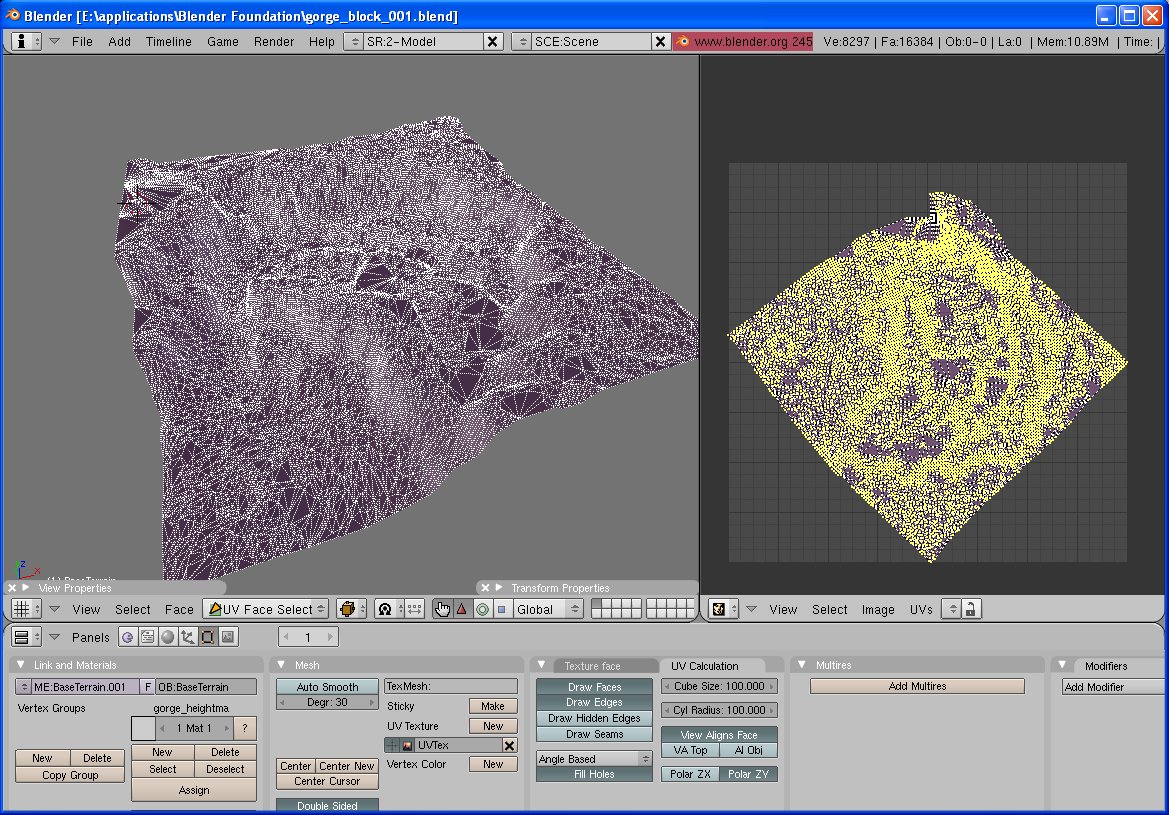Select the Shading context sphere icon
The height and width of the screenshot is (815, 1169).
[x=168, y=637]
